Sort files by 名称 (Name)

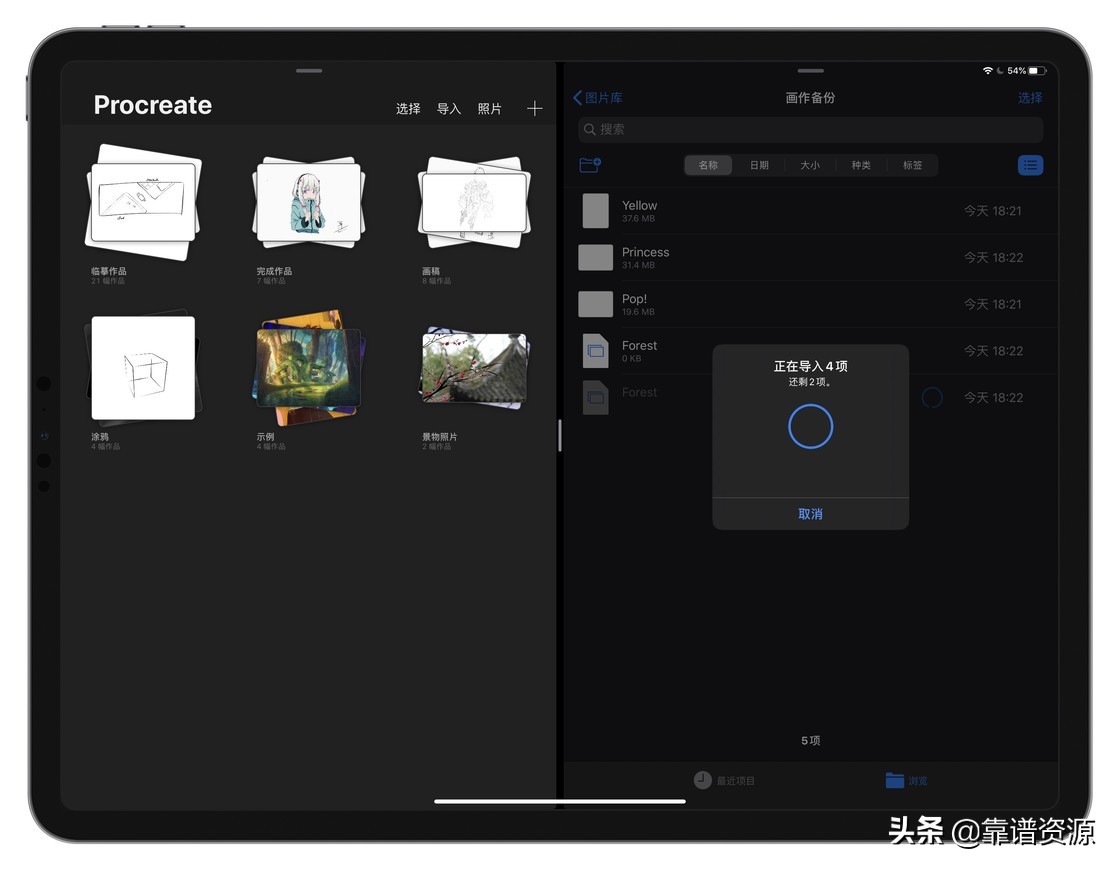coord(708,165)
